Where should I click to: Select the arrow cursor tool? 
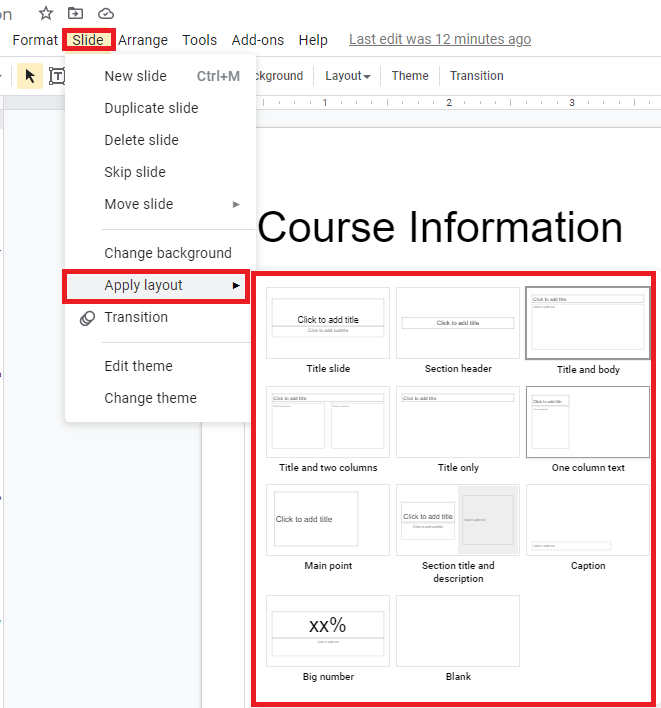tap(30, 76)
